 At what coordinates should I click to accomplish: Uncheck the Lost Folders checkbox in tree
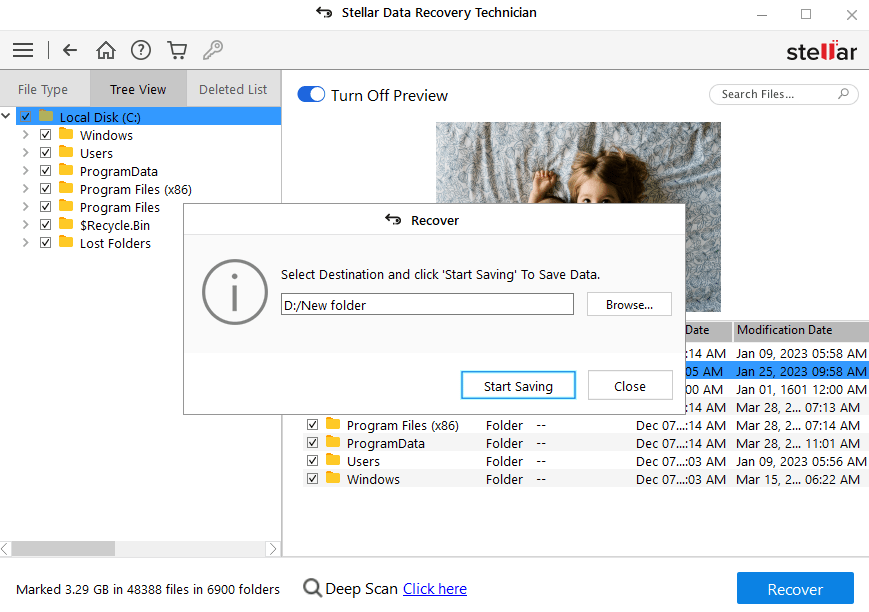tap(45, 243)
